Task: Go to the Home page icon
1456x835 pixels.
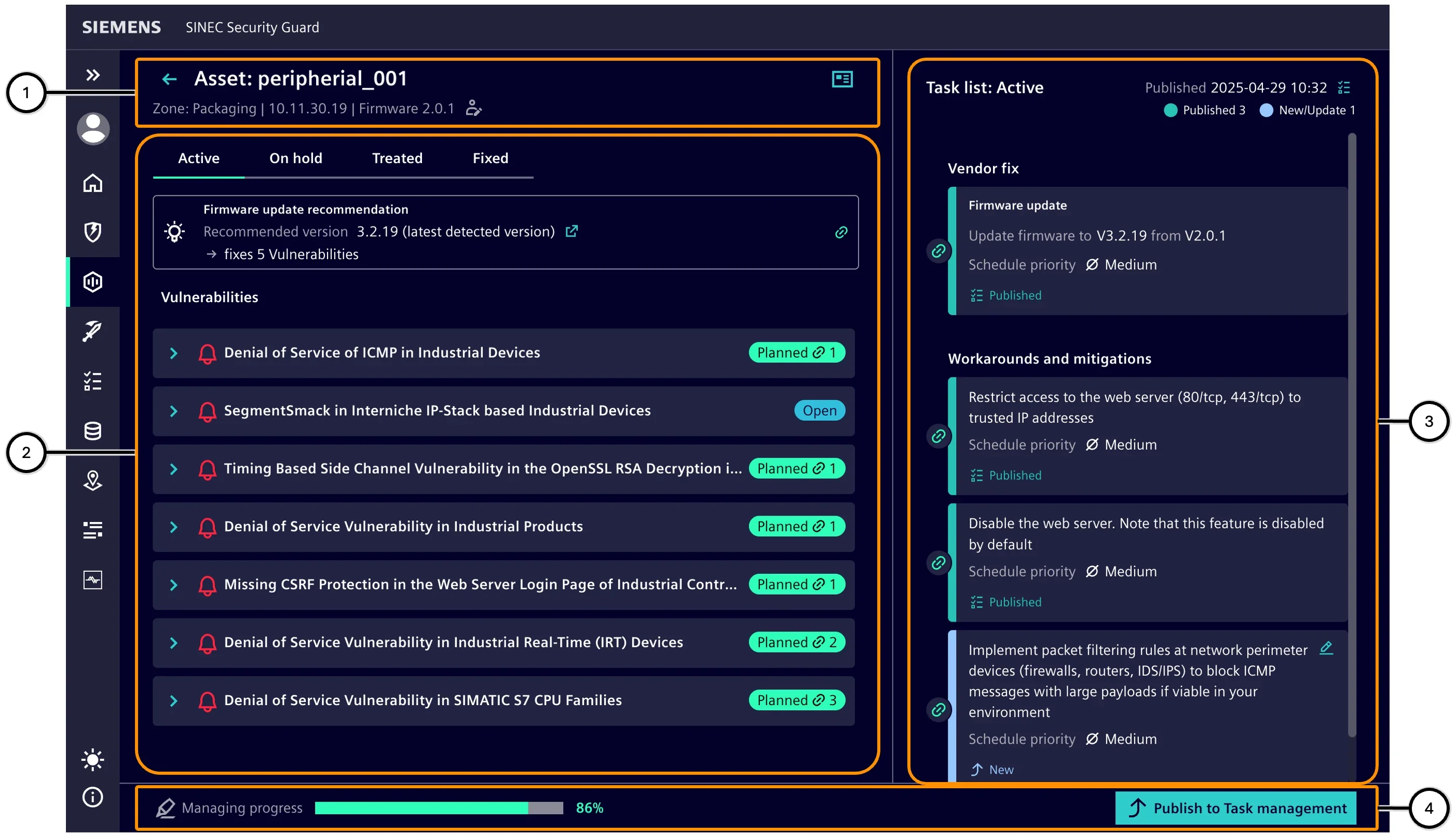Action: (93, 183)
